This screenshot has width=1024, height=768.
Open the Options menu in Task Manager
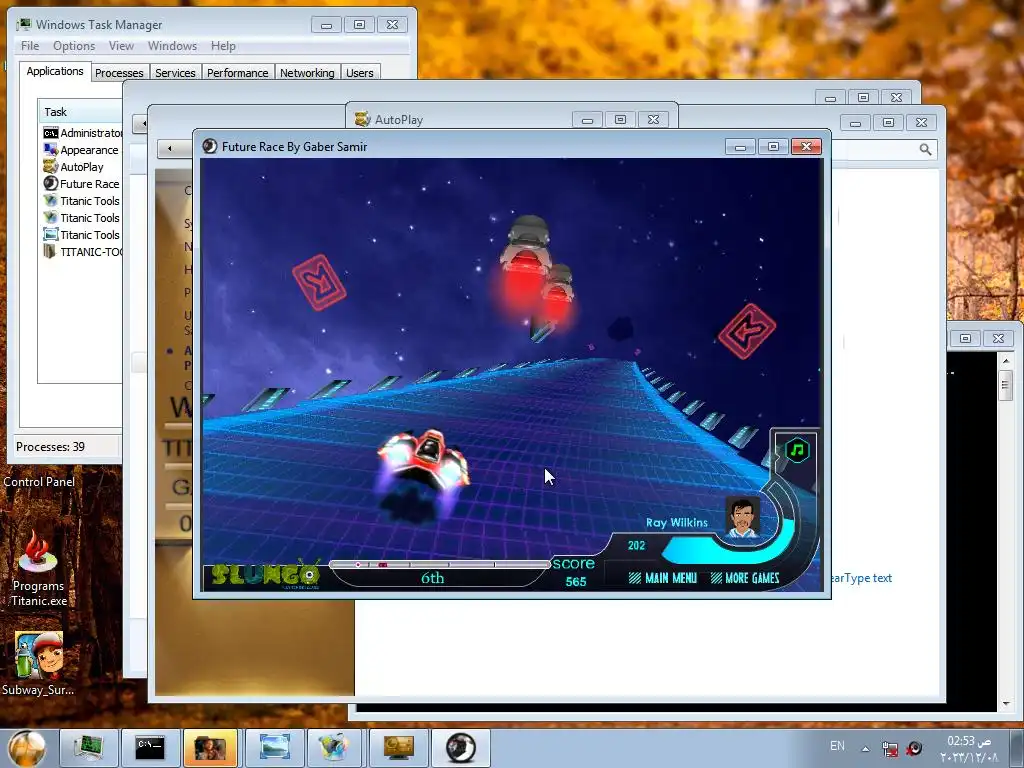(74, 46)
